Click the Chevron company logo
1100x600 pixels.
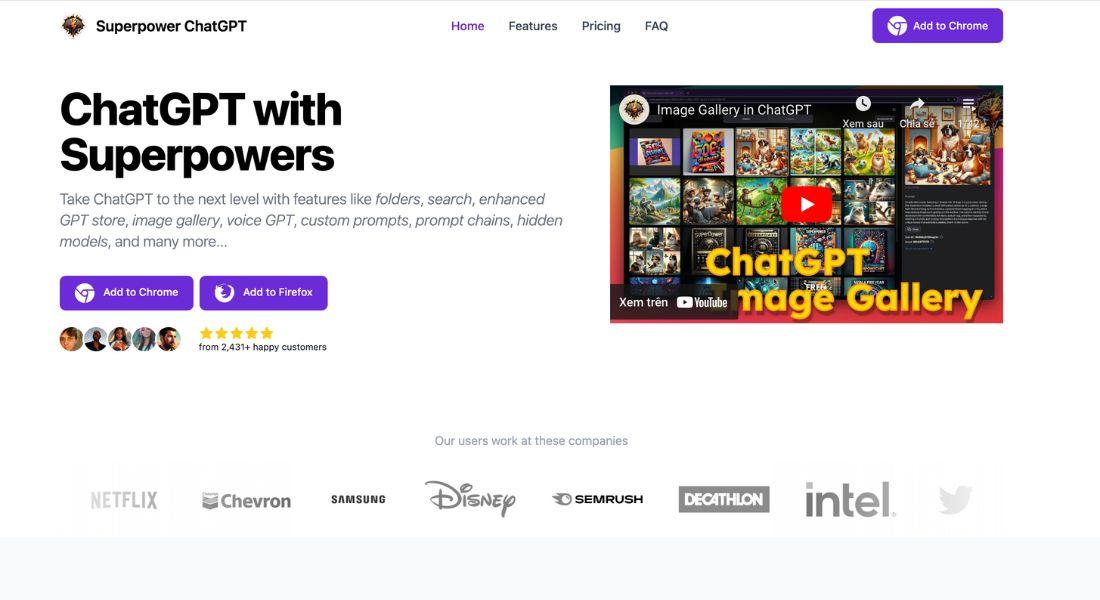[x=246, y=501]
